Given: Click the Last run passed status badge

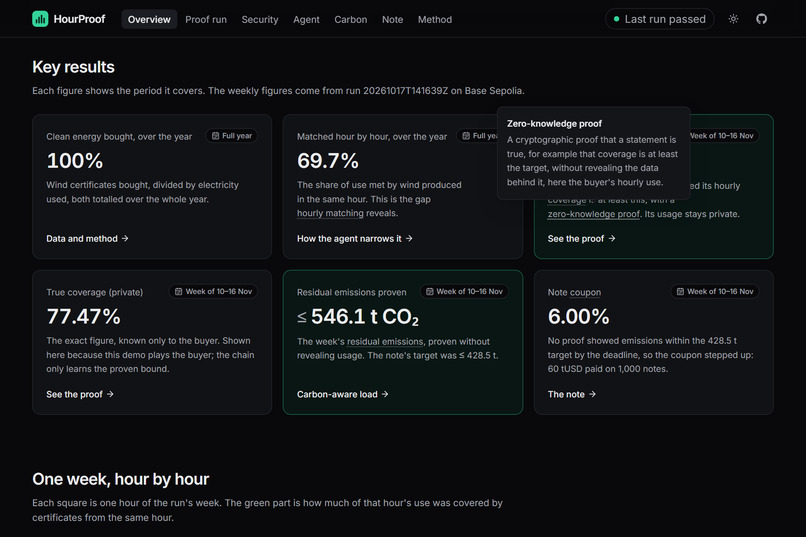Looking at the screenshot, I should coord(660,19).
